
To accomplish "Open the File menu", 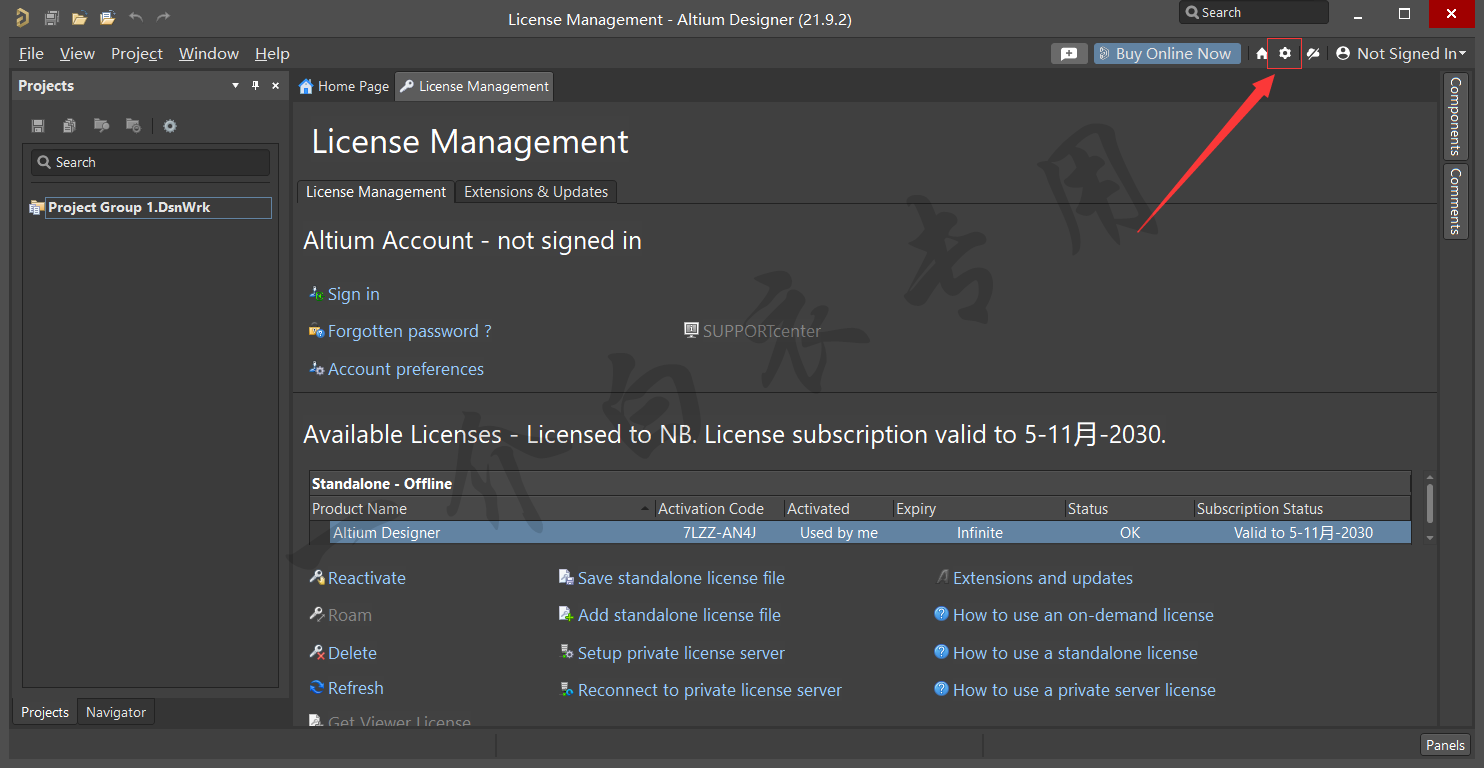I will (x=31, y=54).
